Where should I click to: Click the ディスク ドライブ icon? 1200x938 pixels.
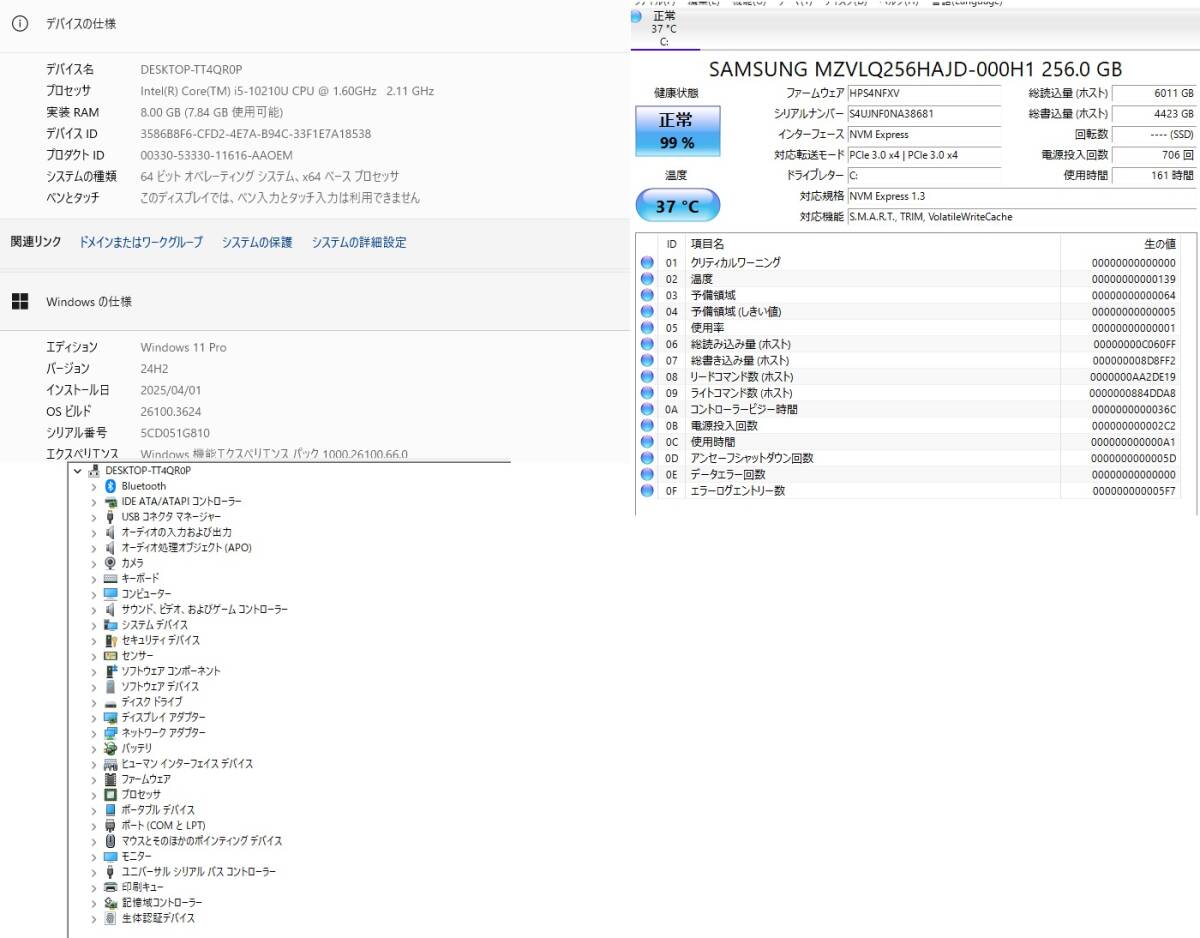coord(111,702)
